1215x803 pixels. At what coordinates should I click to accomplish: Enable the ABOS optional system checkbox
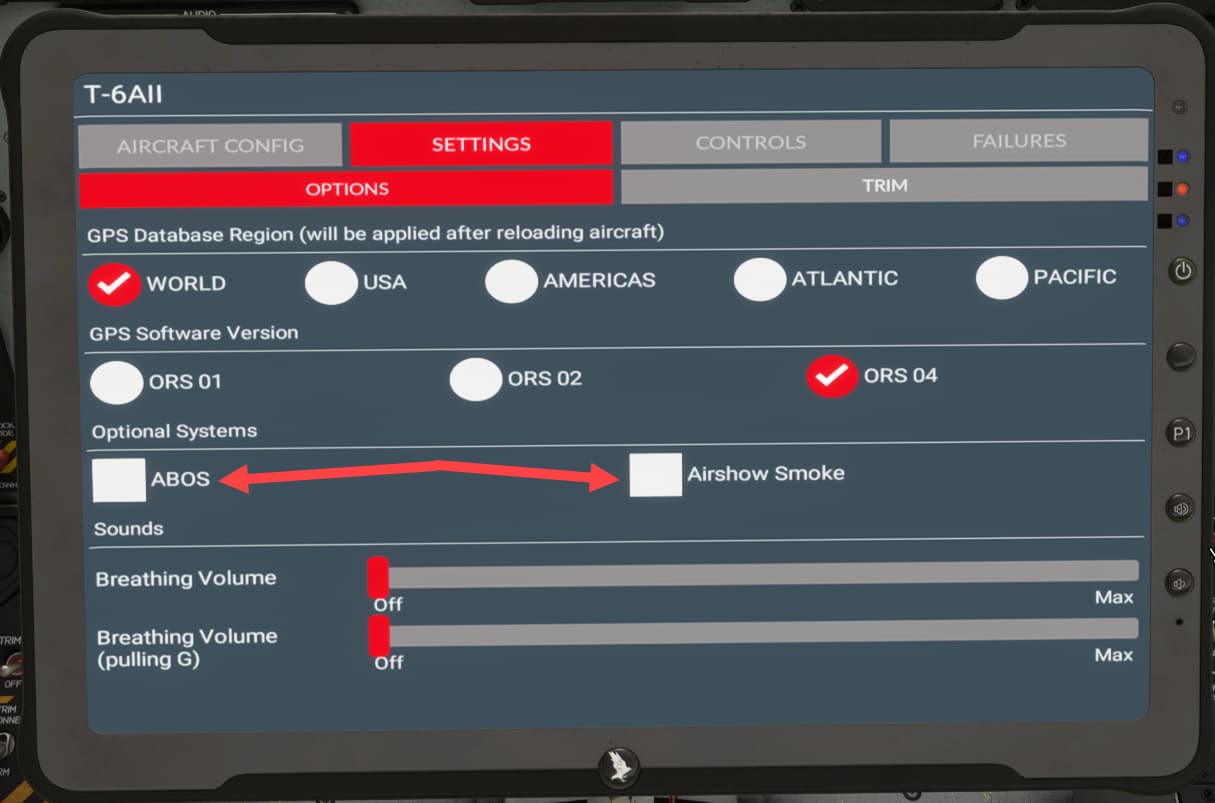(119, 479)
